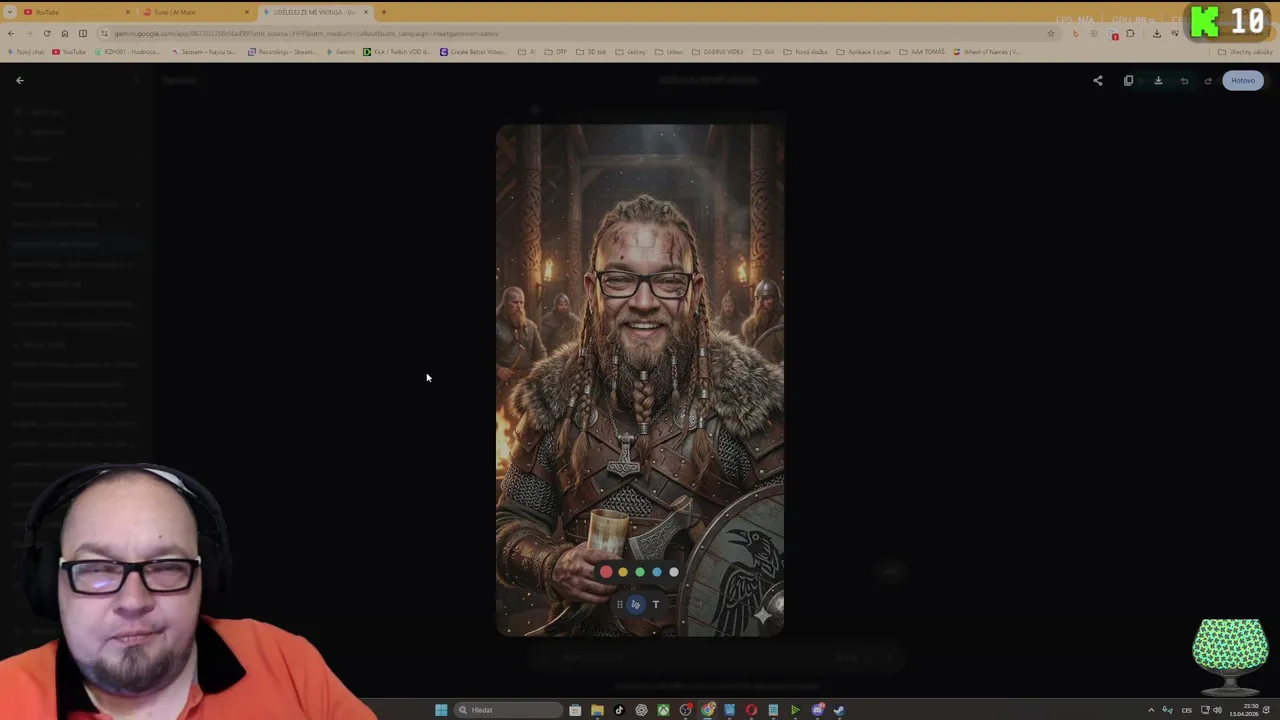Open the Kick / Twitch VOD bookmark

coord(396,52)
